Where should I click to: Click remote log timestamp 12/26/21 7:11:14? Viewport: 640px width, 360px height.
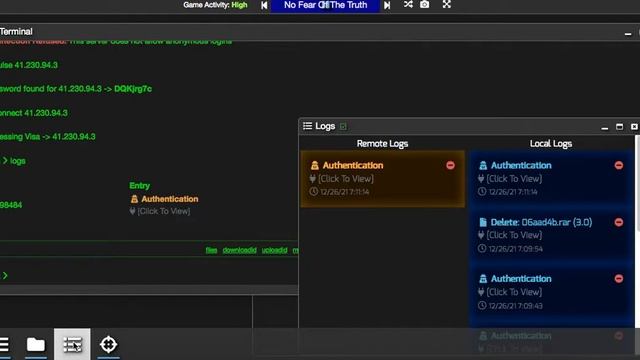(344, 192)
